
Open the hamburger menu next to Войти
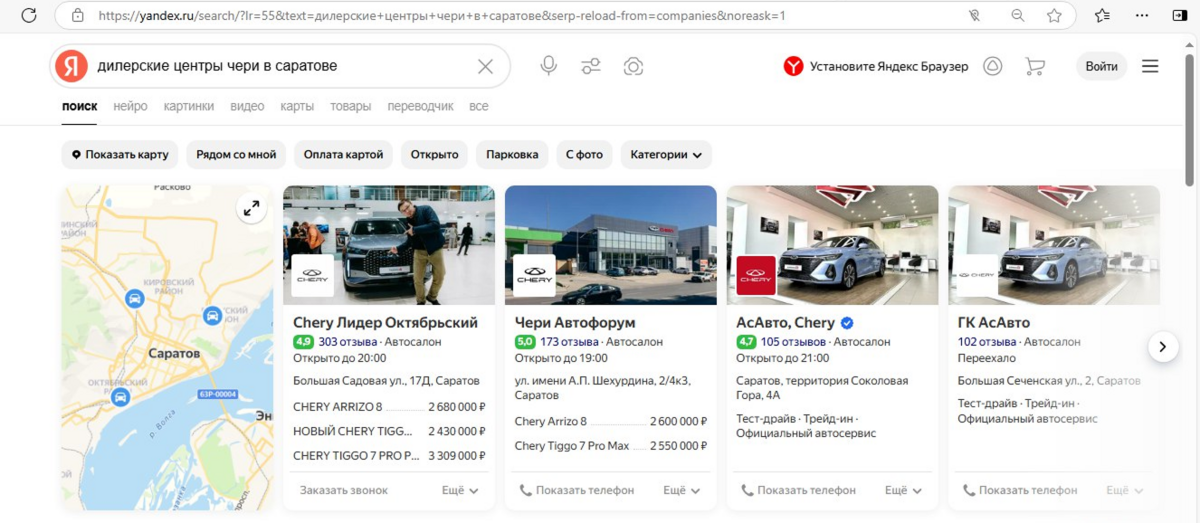tap(1150, 66)
